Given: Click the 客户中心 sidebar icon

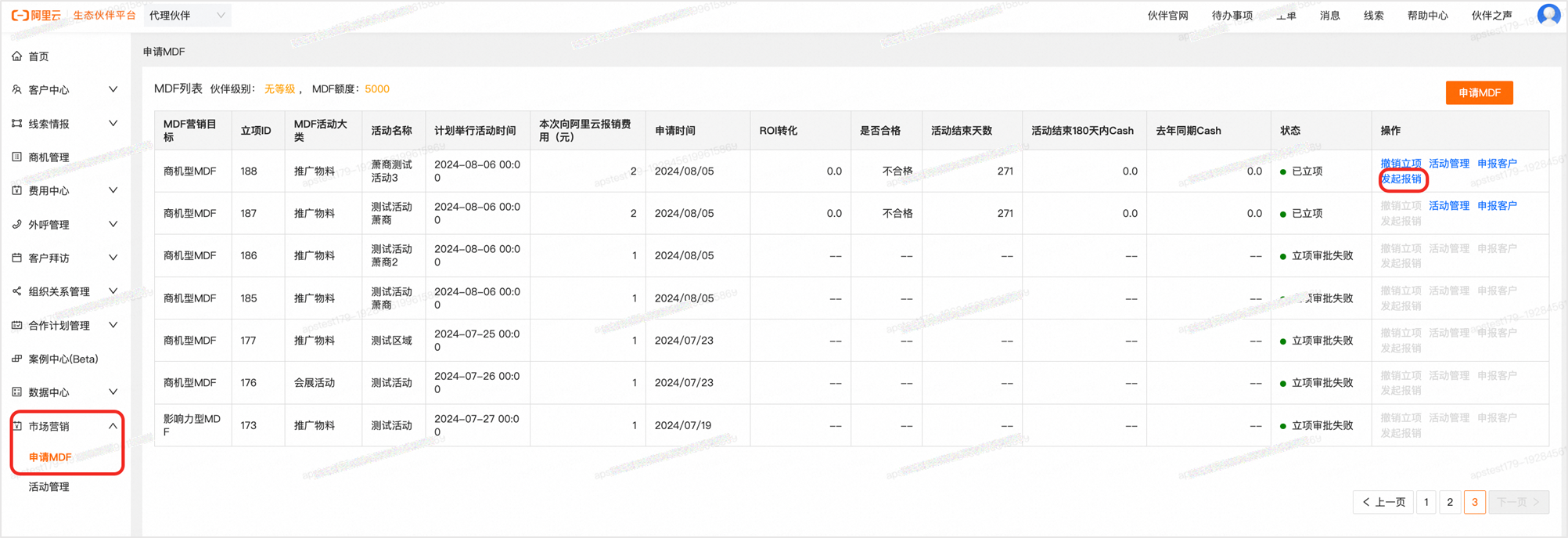Looking at the screenshot, I should coord(17,90).
